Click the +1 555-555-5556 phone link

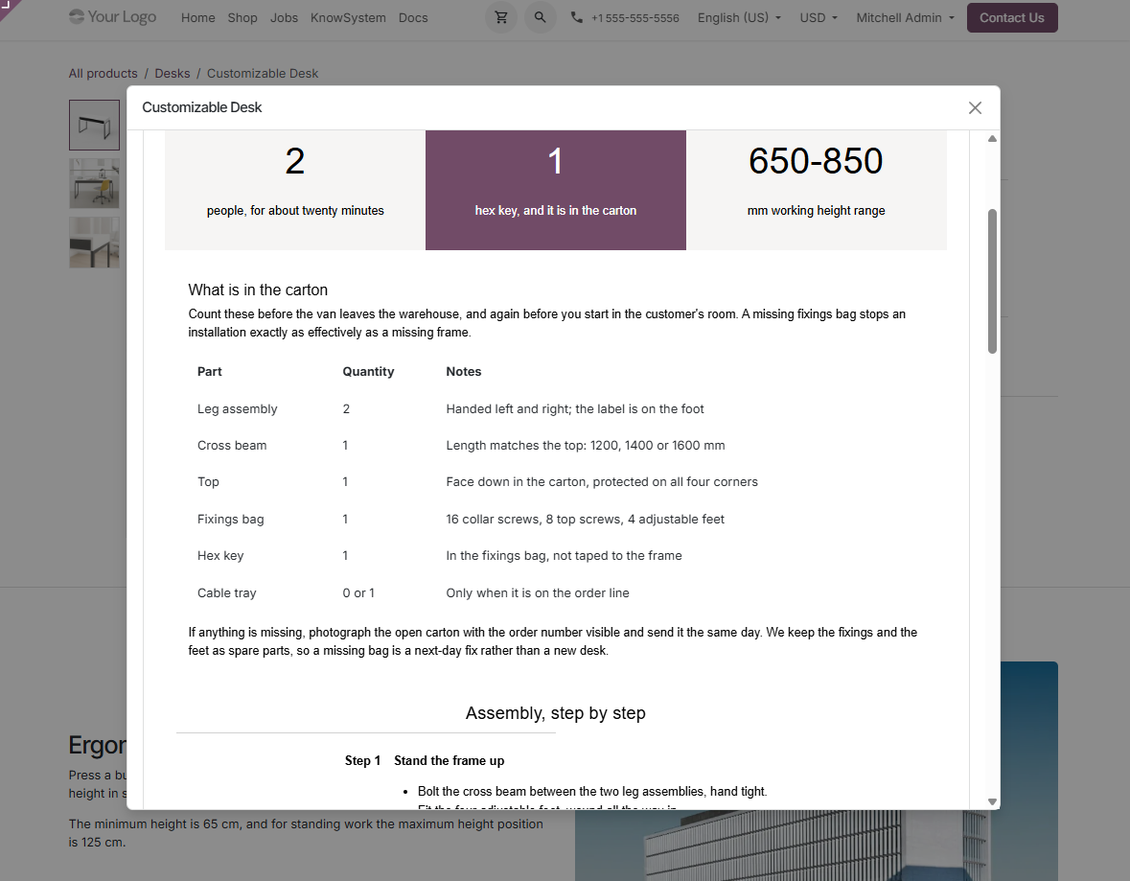tap(635, 18)
